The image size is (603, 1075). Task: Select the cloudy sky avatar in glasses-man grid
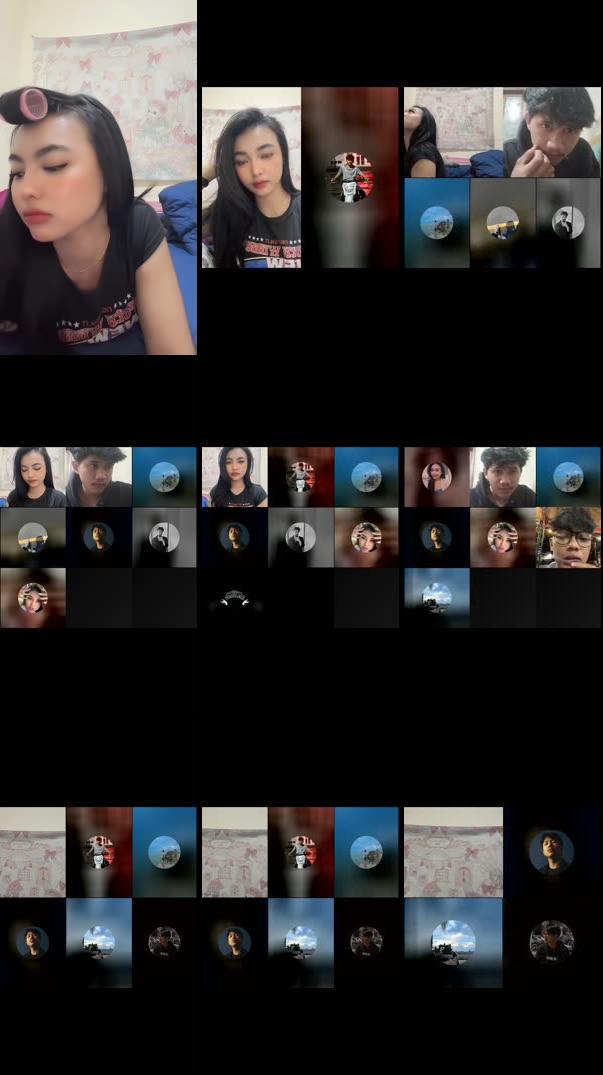(437, 598)
